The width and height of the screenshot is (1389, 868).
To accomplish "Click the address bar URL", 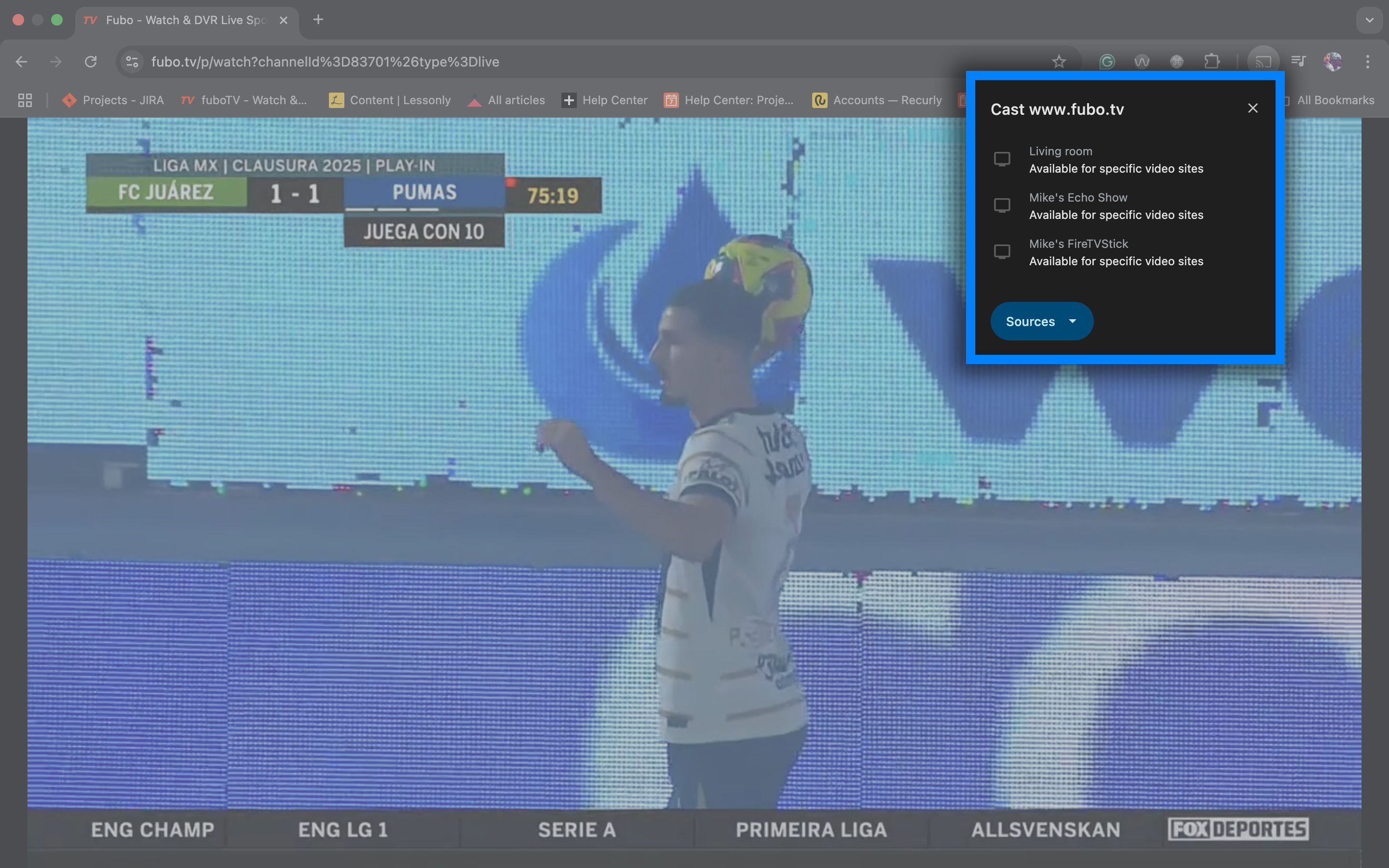I will pyautogui.click(x=326, y=61).
